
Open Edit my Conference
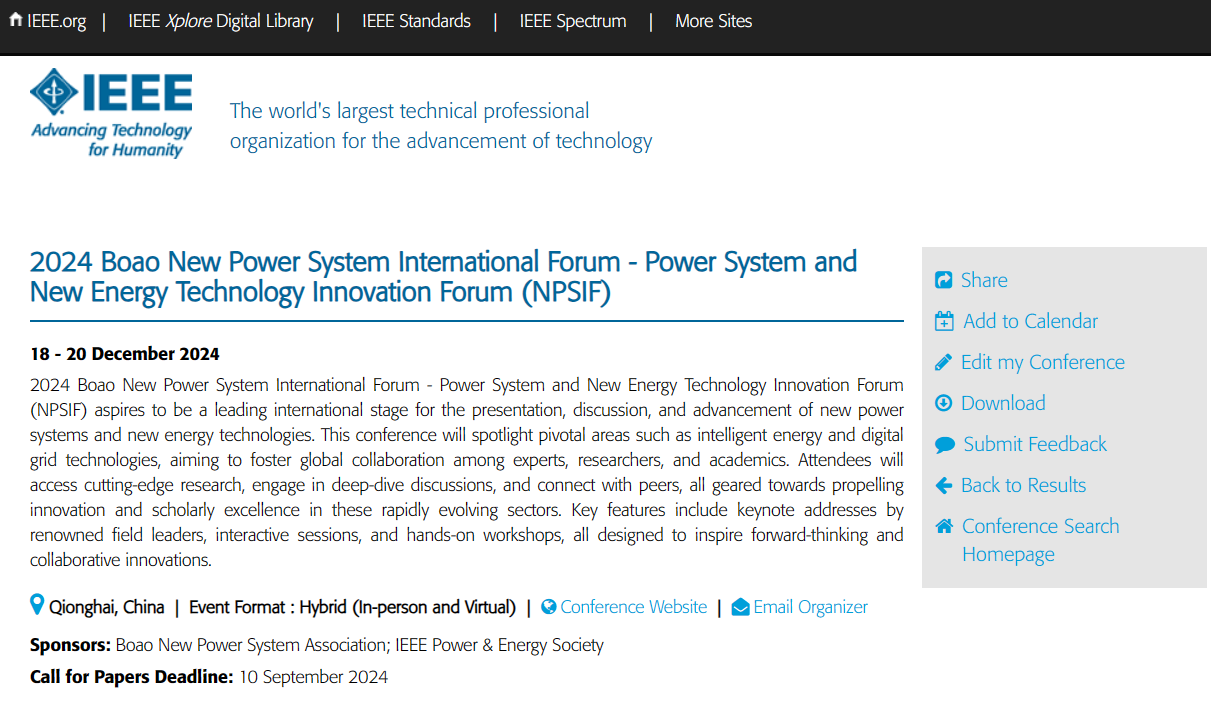click(x=1043, y=362)
